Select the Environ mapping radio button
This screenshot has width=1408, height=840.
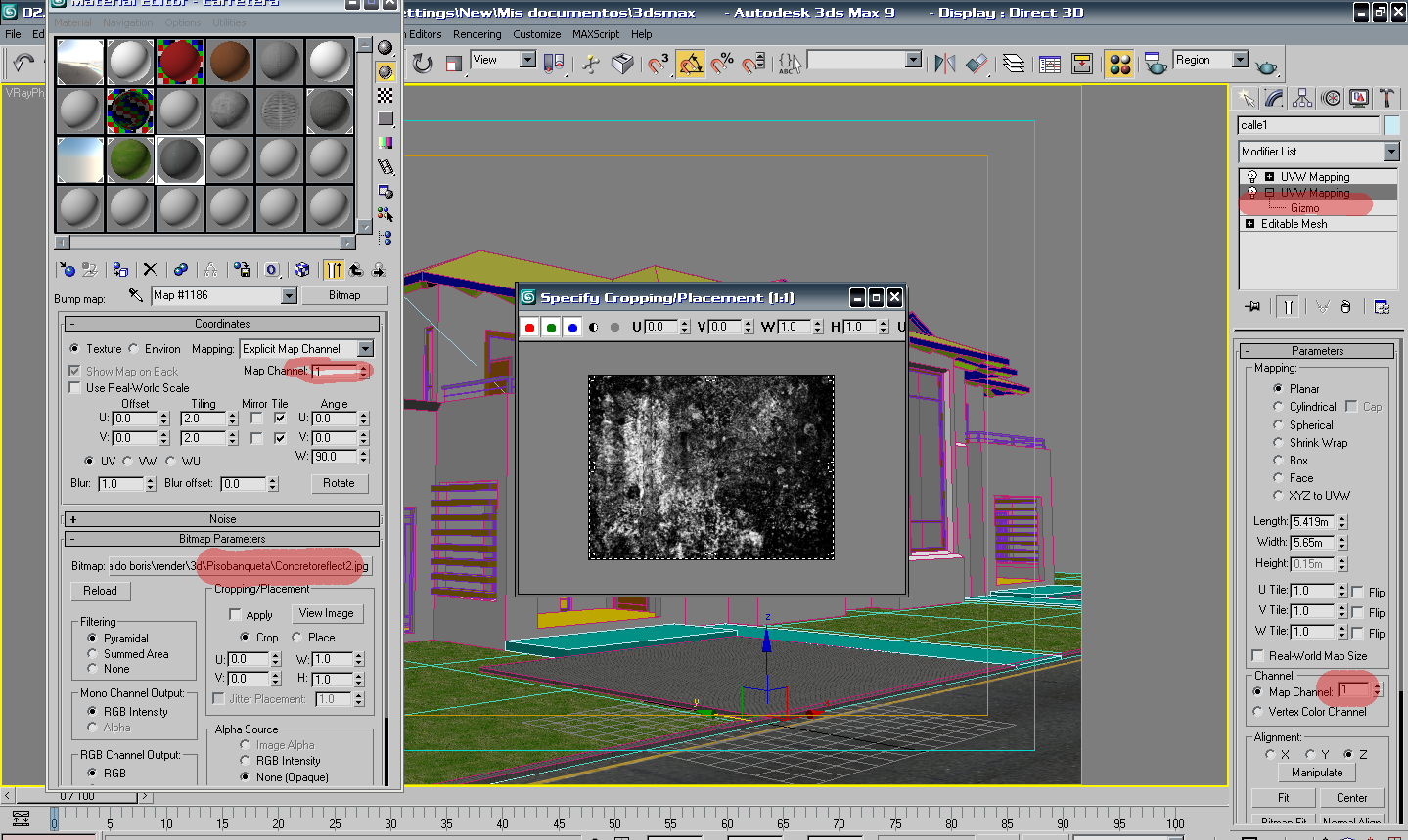134,349
